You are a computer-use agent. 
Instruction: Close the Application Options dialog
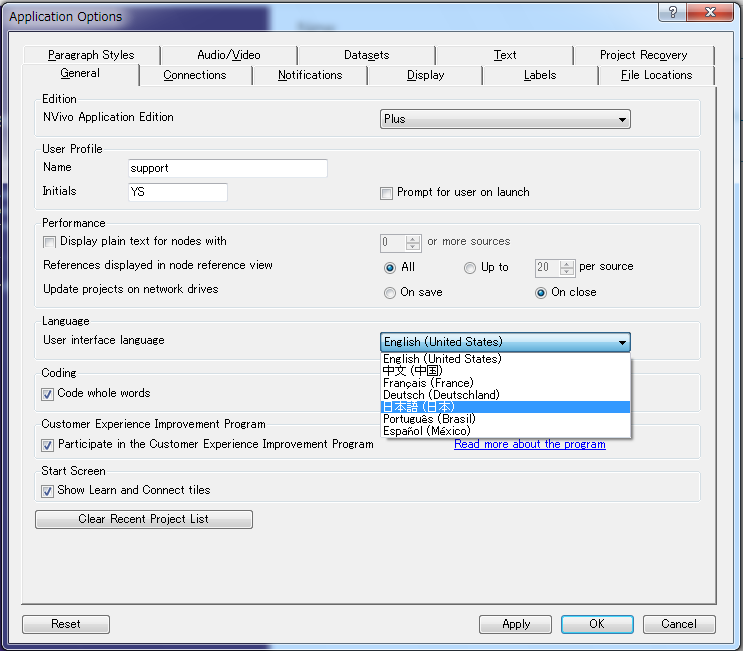click(710, 12)
